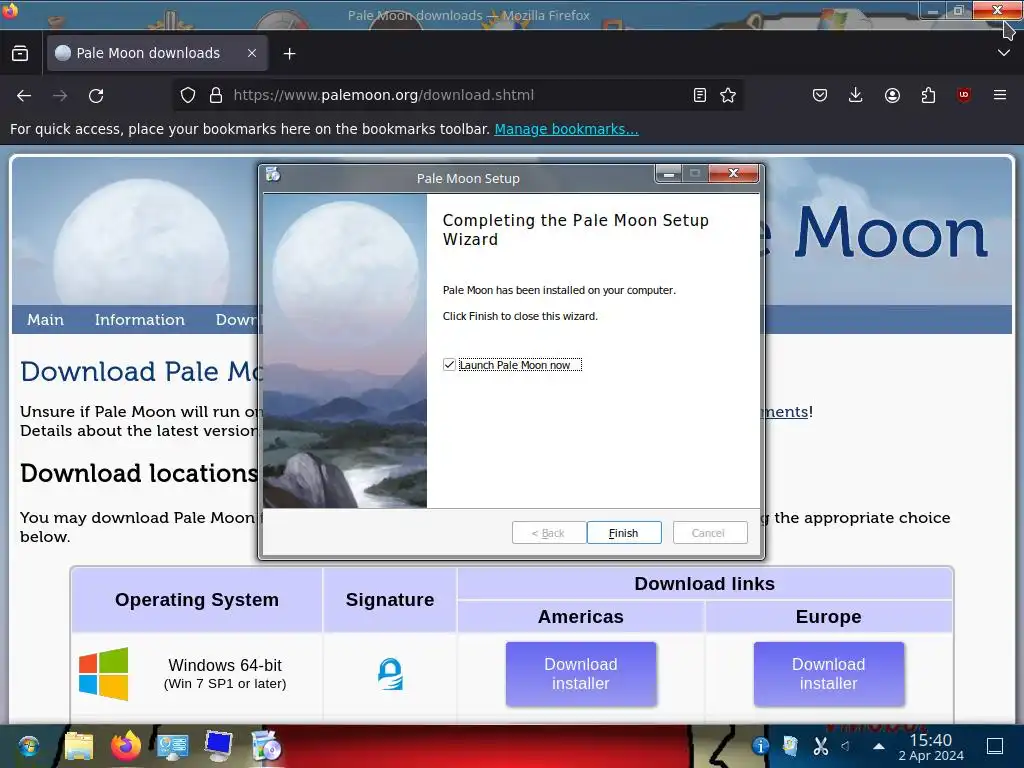Image resolution: width=1024 pixels, height=768 pixels.
Task: Open Save to Pocket icon
Action: (x=820, y=95)
